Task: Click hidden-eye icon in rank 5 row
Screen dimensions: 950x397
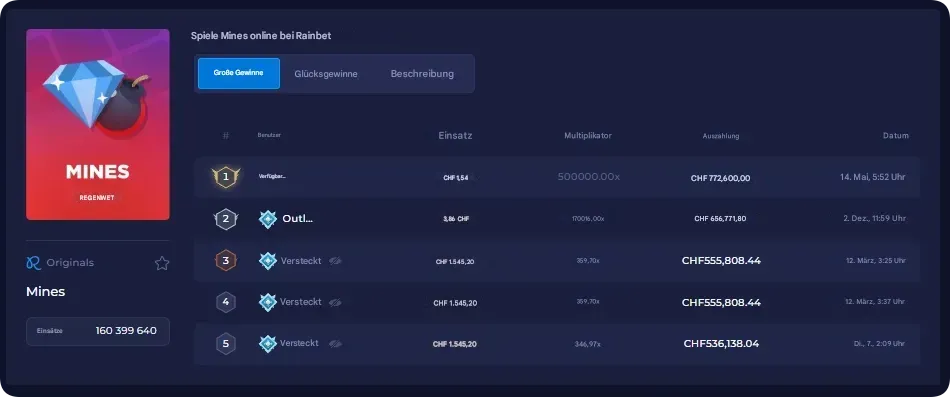Action: 335,344
